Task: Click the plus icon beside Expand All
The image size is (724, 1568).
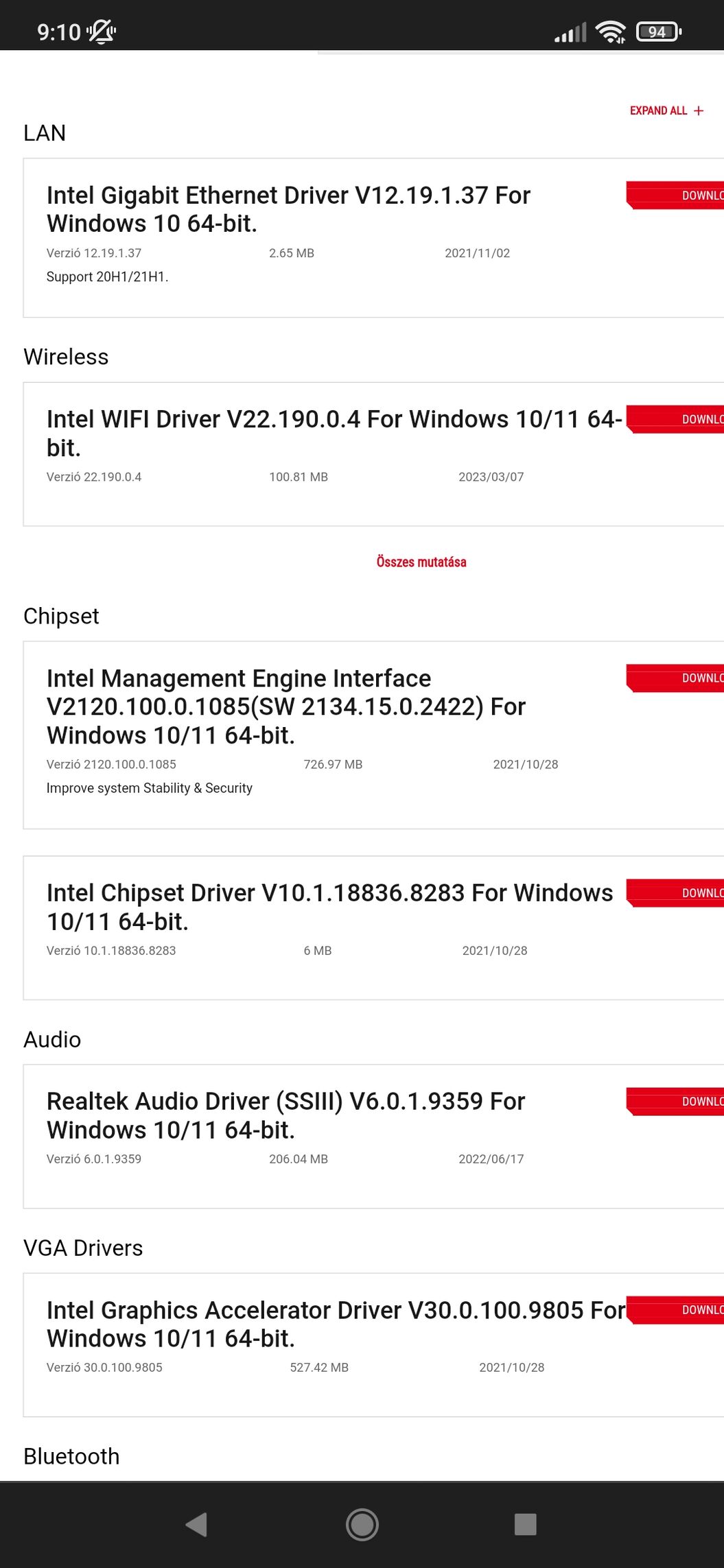Action: (x=699, y=110)
